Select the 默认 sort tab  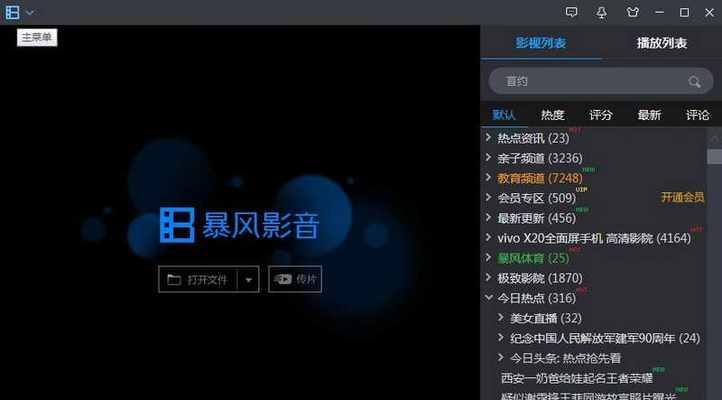point(504,115)
